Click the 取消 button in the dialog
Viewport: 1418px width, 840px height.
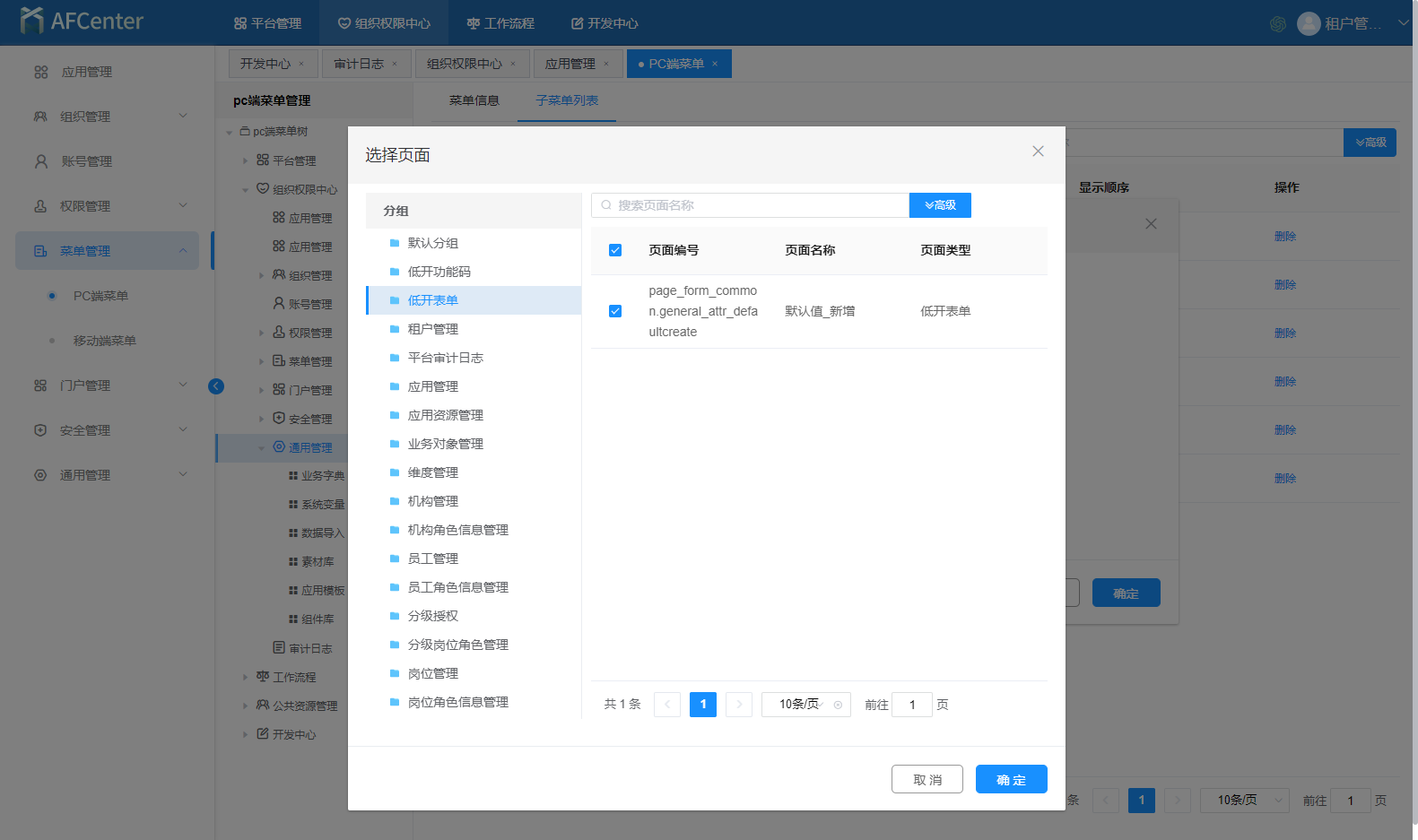coord(926,779)
